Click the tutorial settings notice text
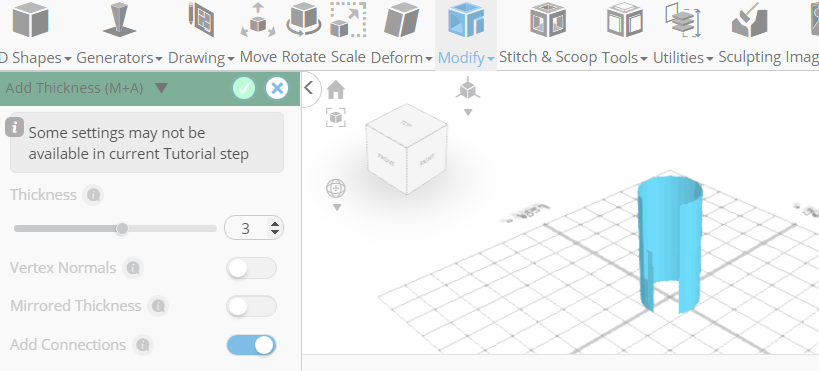Screen dimensions: 819x371 coord(138,143)
